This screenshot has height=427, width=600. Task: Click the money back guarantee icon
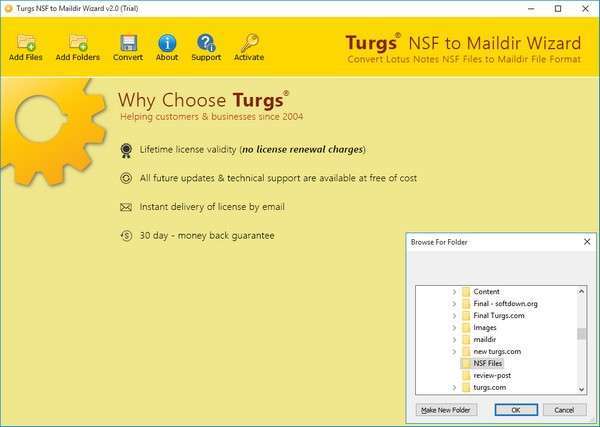coord(126,236)
